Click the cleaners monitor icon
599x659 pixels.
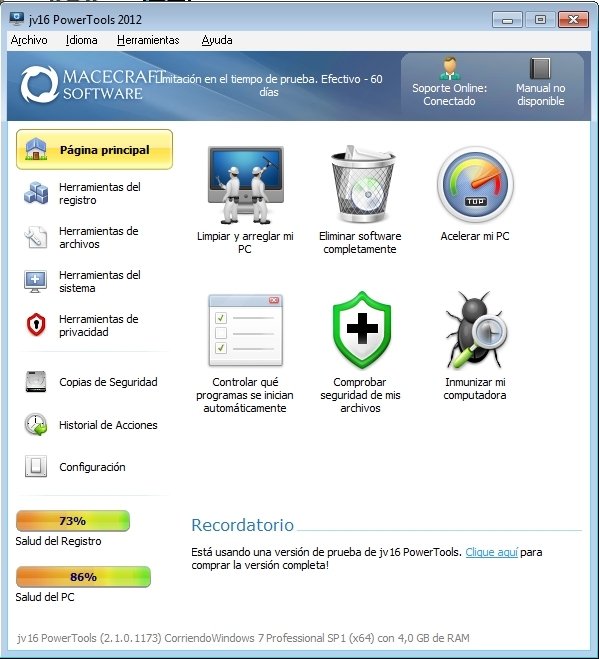(x=246, y=185)
